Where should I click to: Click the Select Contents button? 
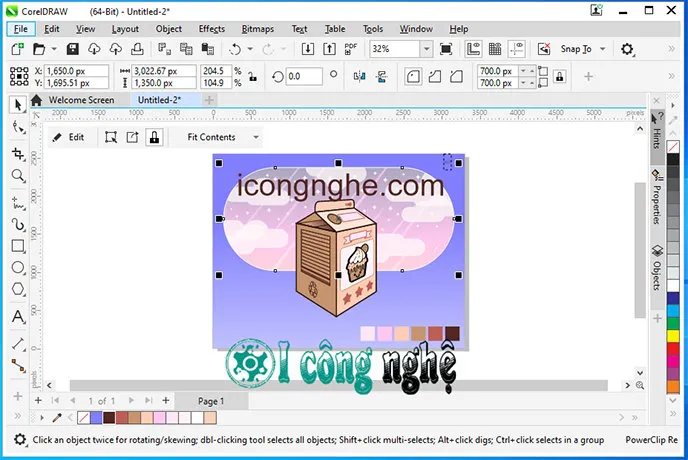click(x=111, y=137)
